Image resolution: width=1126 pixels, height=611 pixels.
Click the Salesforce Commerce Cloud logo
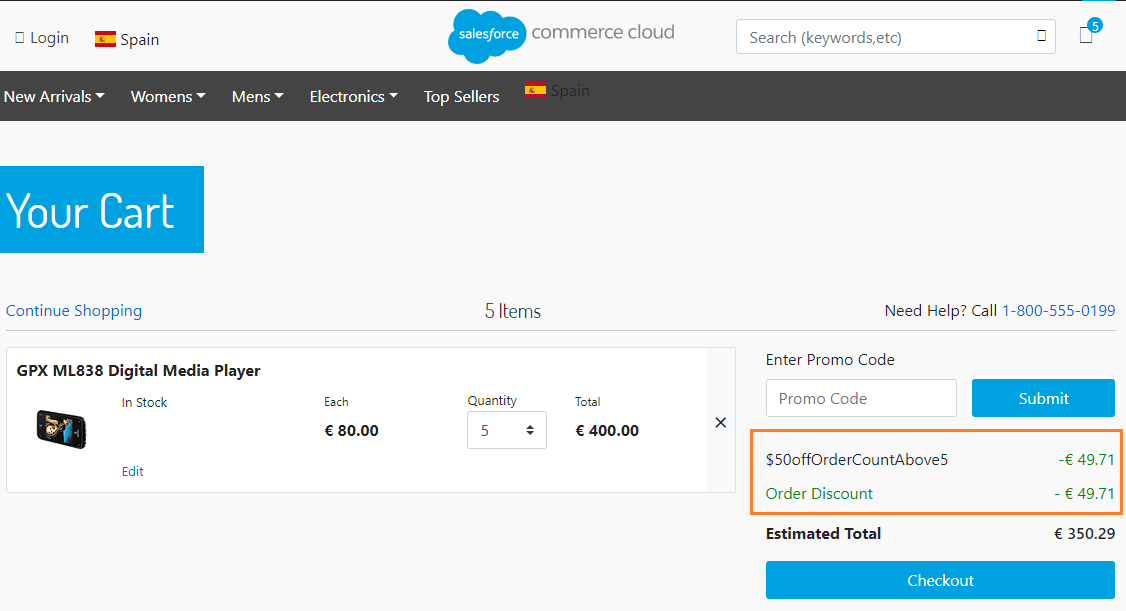561,35
